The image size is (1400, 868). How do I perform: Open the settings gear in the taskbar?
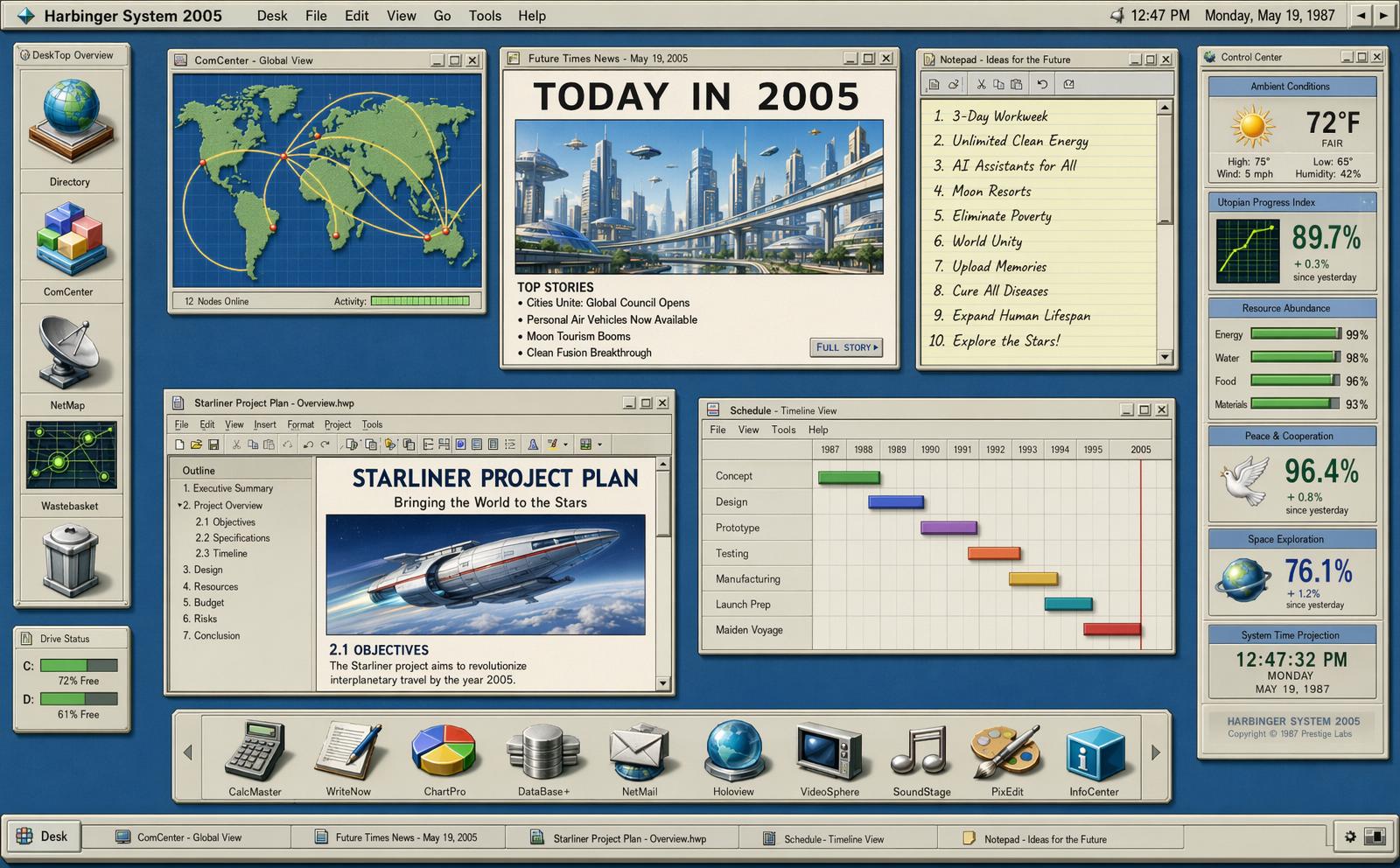(1350, 836)
